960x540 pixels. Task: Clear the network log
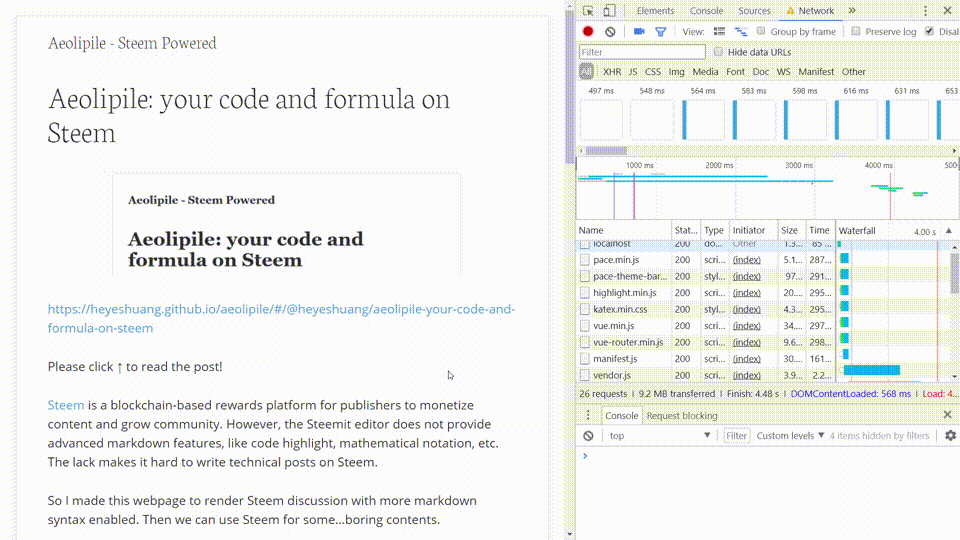(610, 31)
